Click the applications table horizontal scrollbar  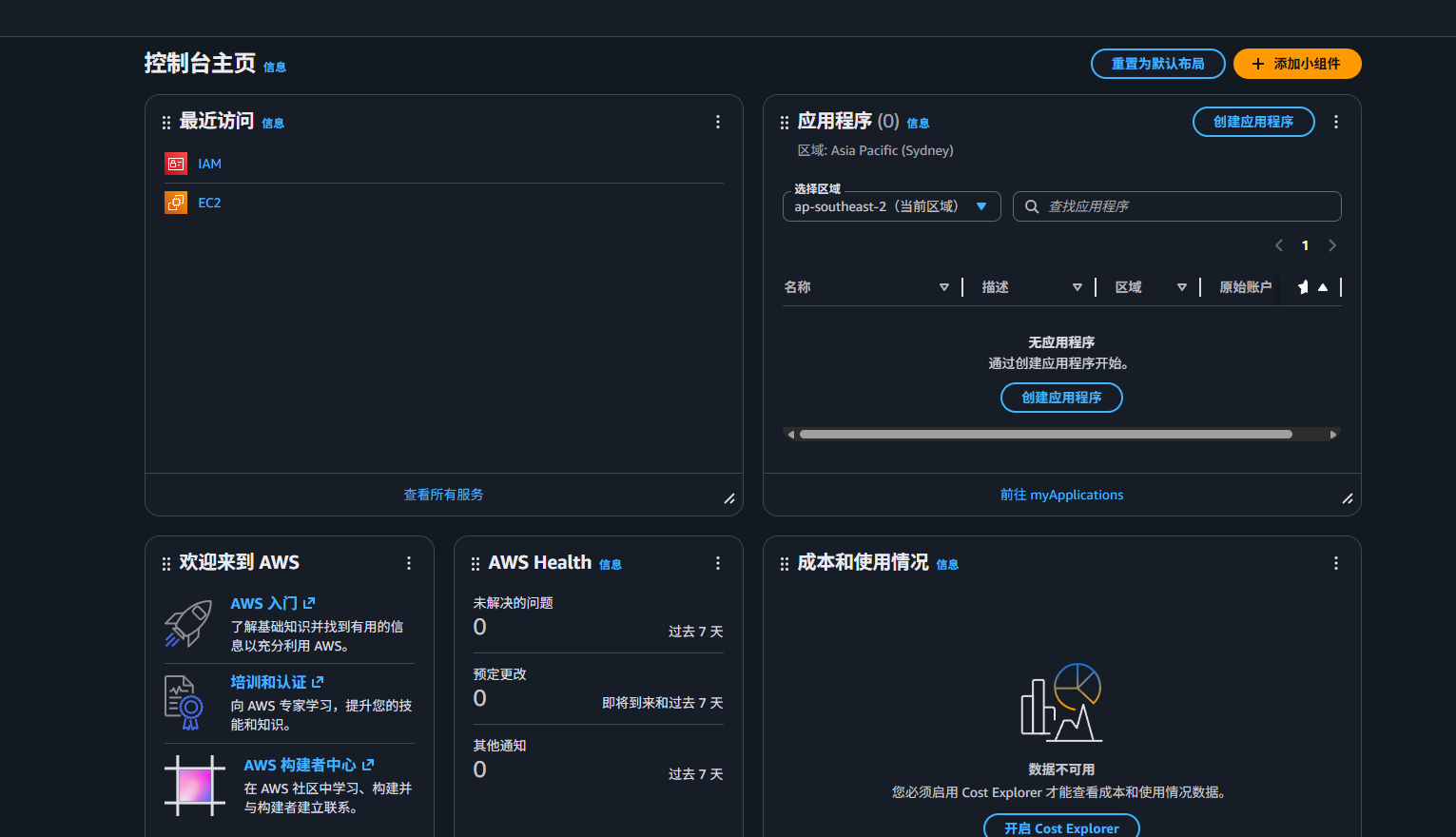click(1046, 435)
